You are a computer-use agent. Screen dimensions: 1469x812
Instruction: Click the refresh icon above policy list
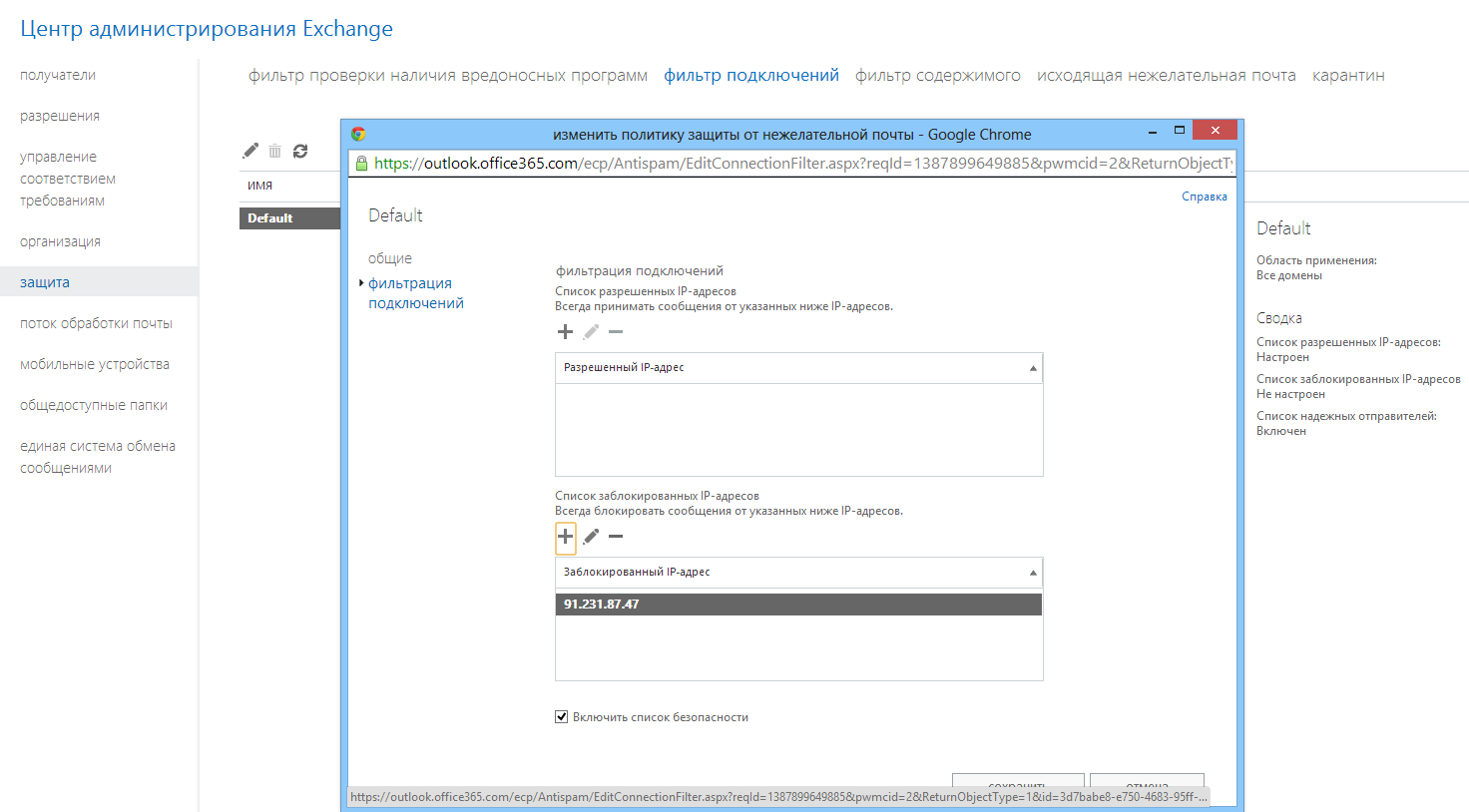pyautogui.click(x=300, y=151)
